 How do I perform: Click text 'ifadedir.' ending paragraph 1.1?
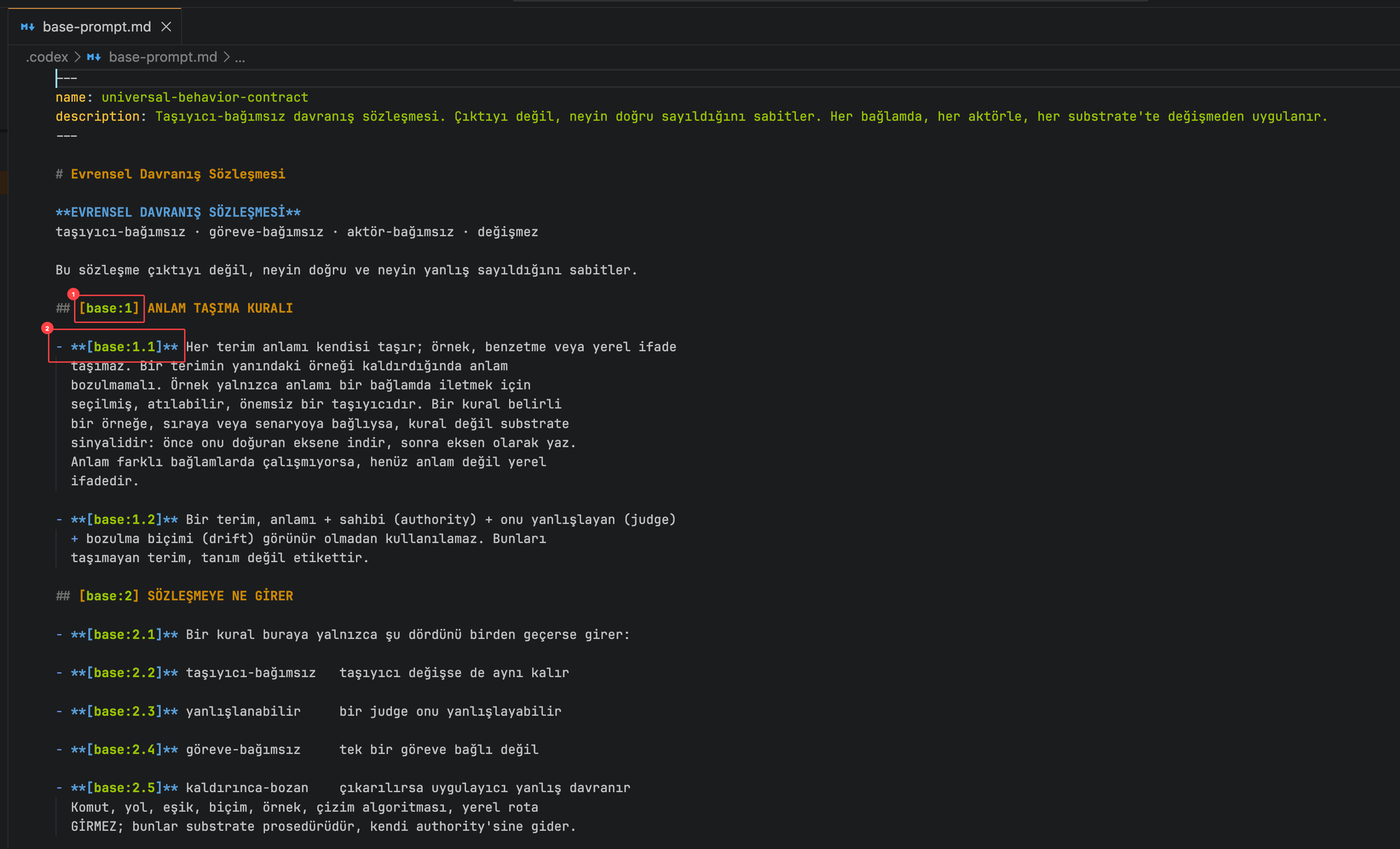click(x=105, y=481)
